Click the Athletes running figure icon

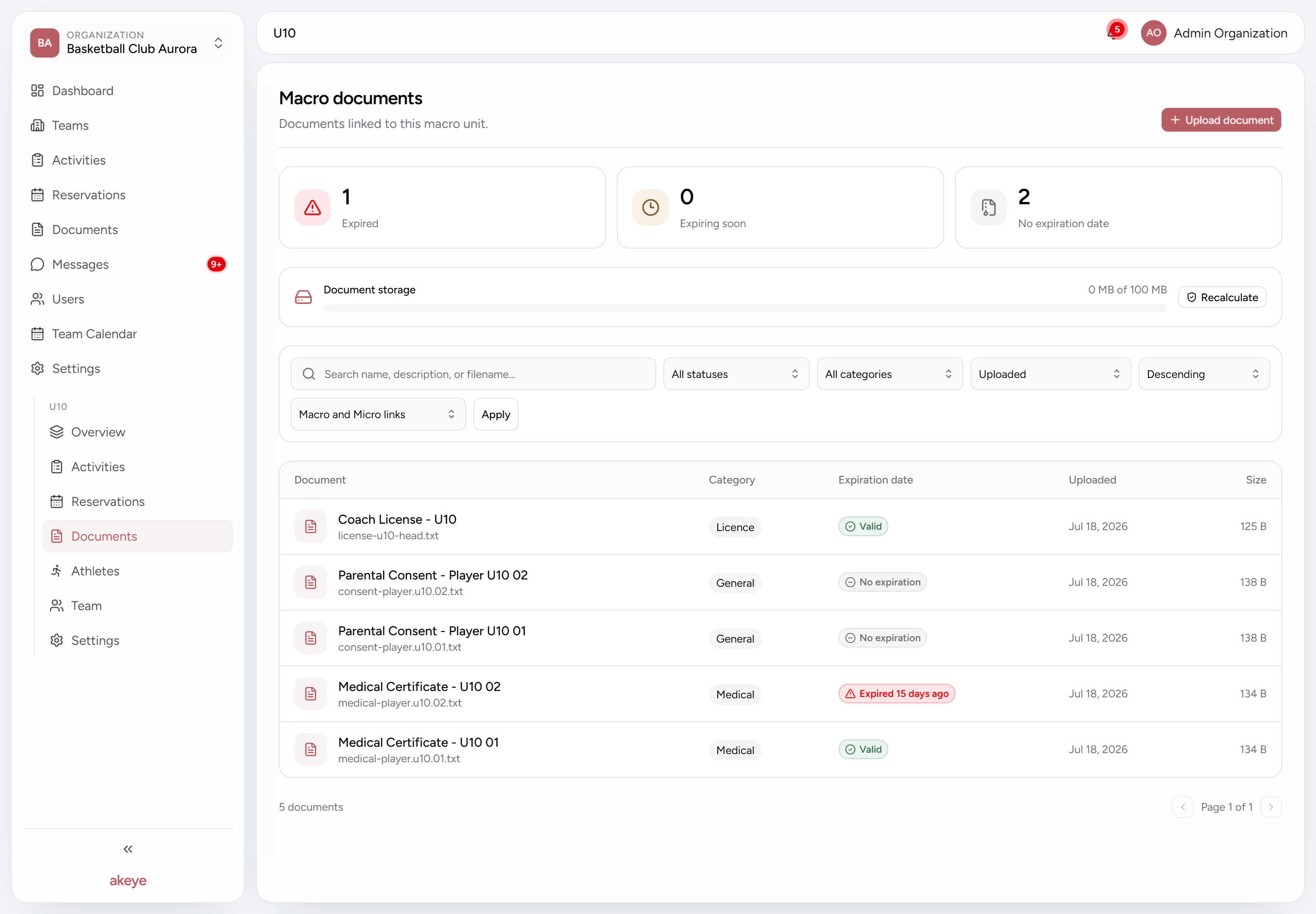tap(57, 571)
